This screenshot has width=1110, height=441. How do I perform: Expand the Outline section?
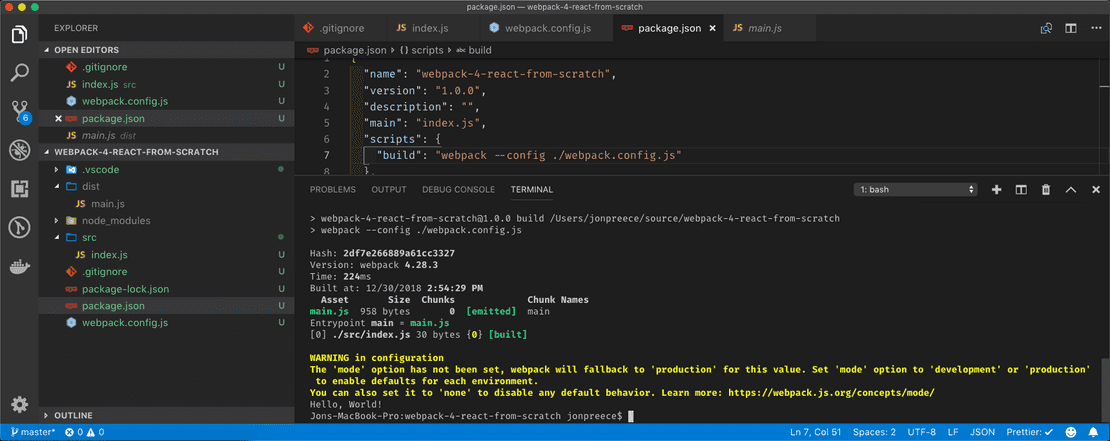[166, 416]
